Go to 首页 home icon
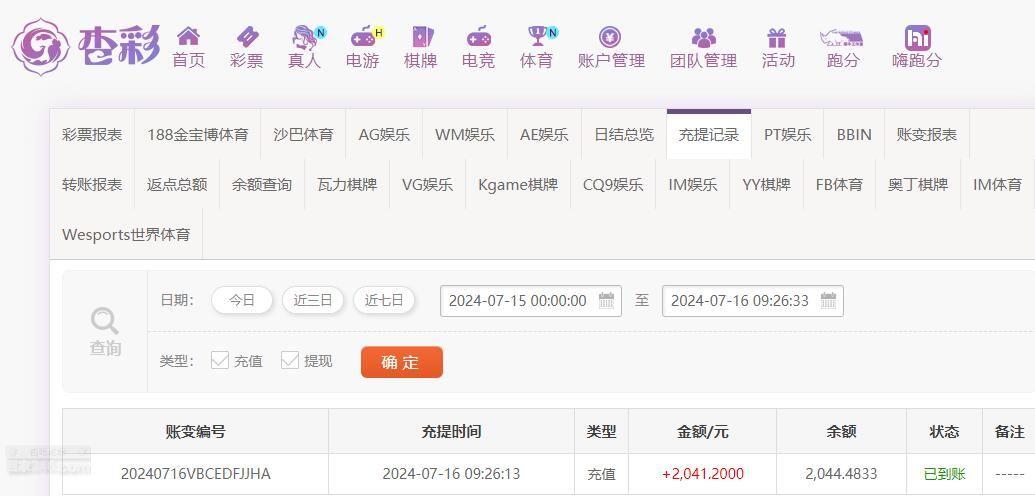The image size is (1035, 496). [x=189, y=36]
